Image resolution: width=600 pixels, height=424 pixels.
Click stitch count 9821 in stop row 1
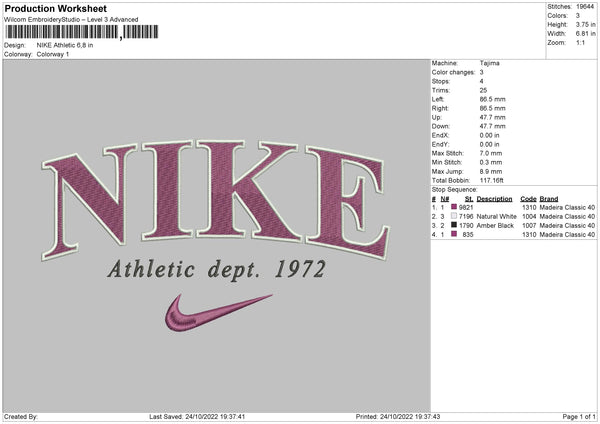[x=466, y=207]
